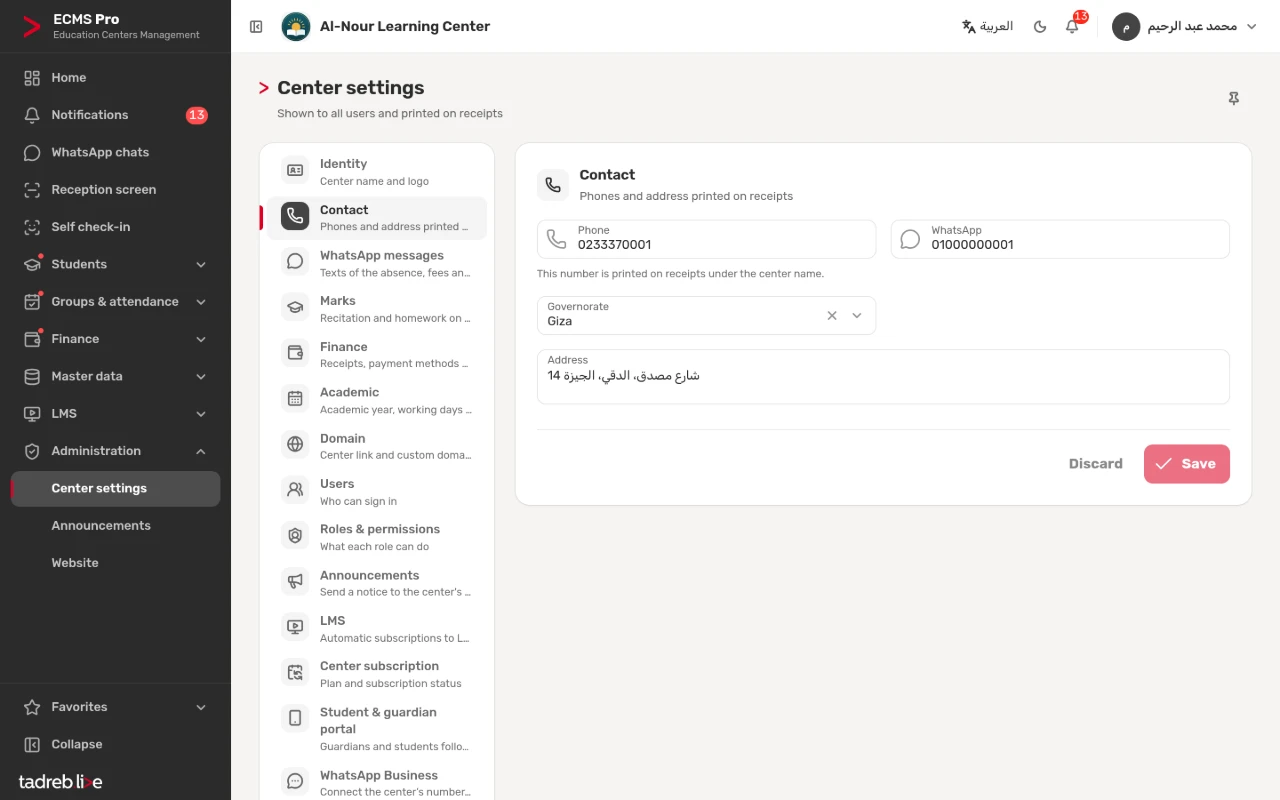Open Marks settings graduation cap icon

(x=295, y=308)
